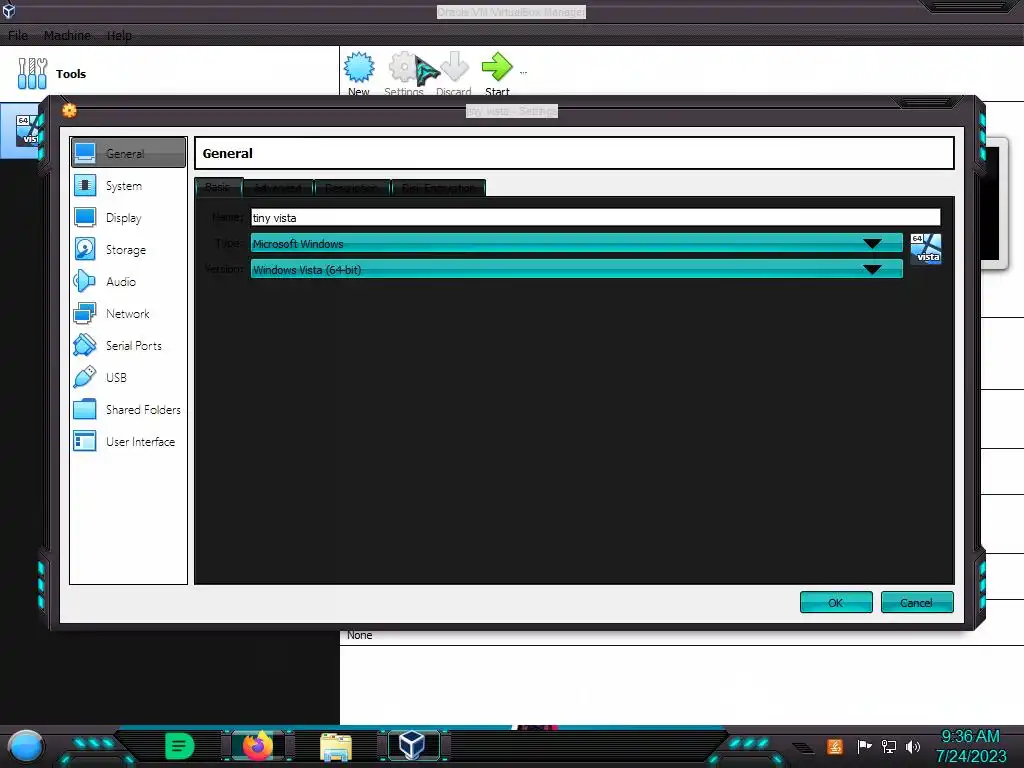Screen dimensions: 1024x768
Task: Open the Network settings category
Action: (128, 313)
